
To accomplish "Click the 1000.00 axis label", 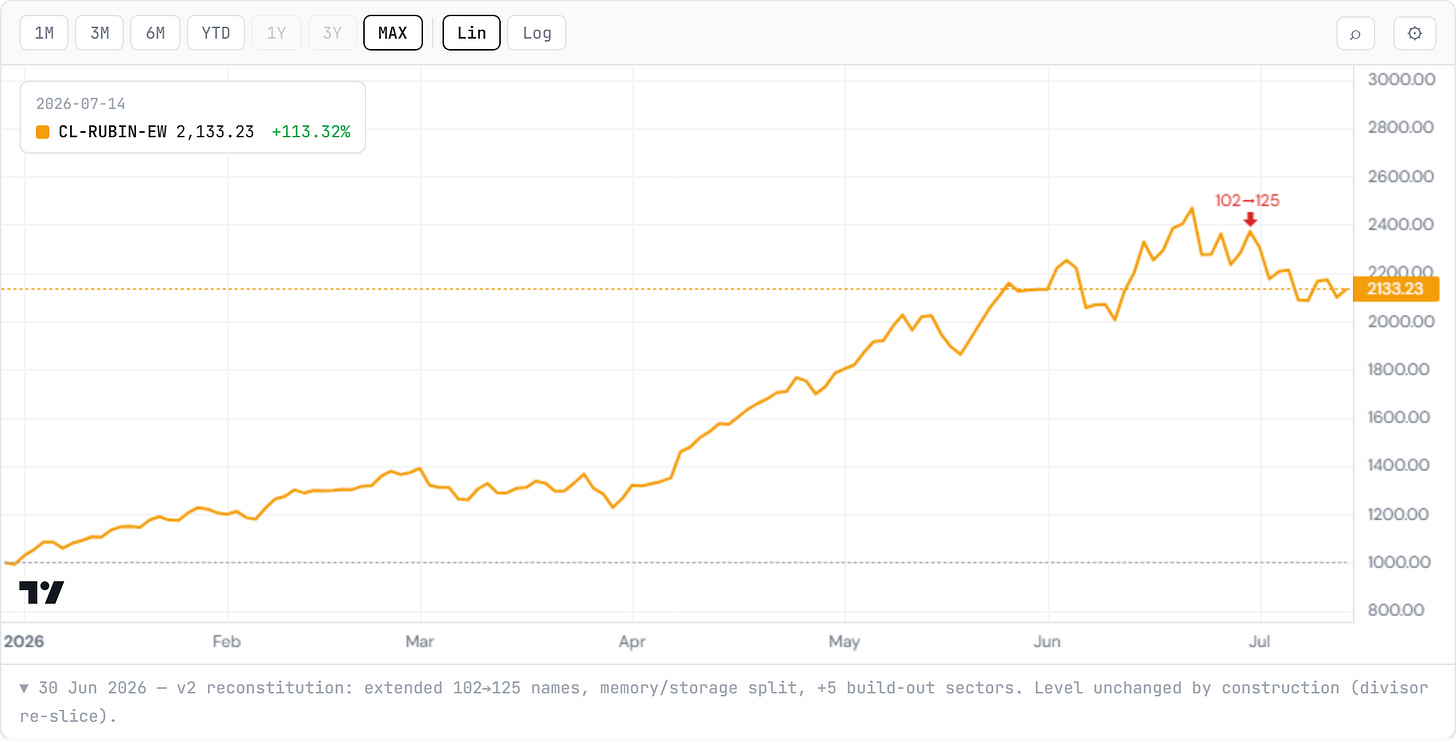I will click(x=1397, y=562).
